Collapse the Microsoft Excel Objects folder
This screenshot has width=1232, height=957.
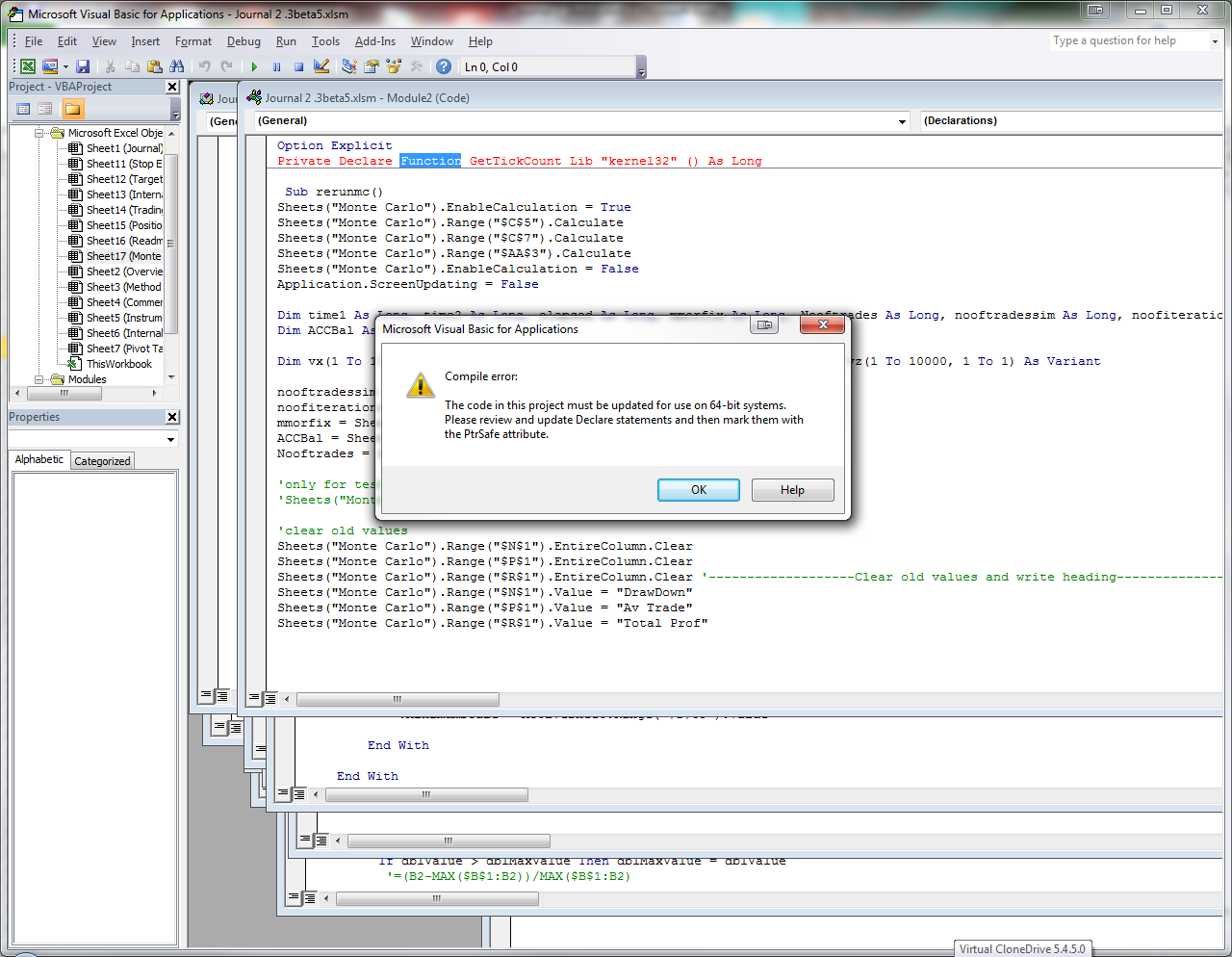click(39, 133)
